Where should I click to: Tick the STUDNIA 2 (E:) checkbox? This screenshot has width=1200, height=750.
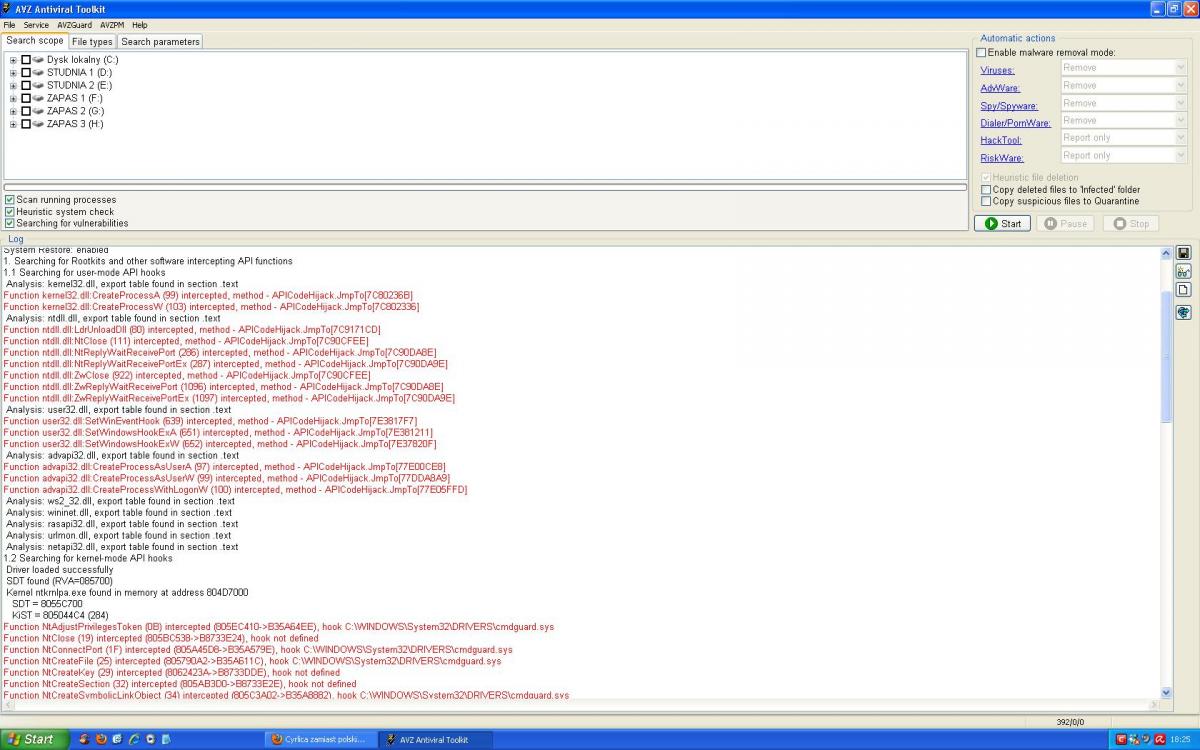click(x=26, y=86)
